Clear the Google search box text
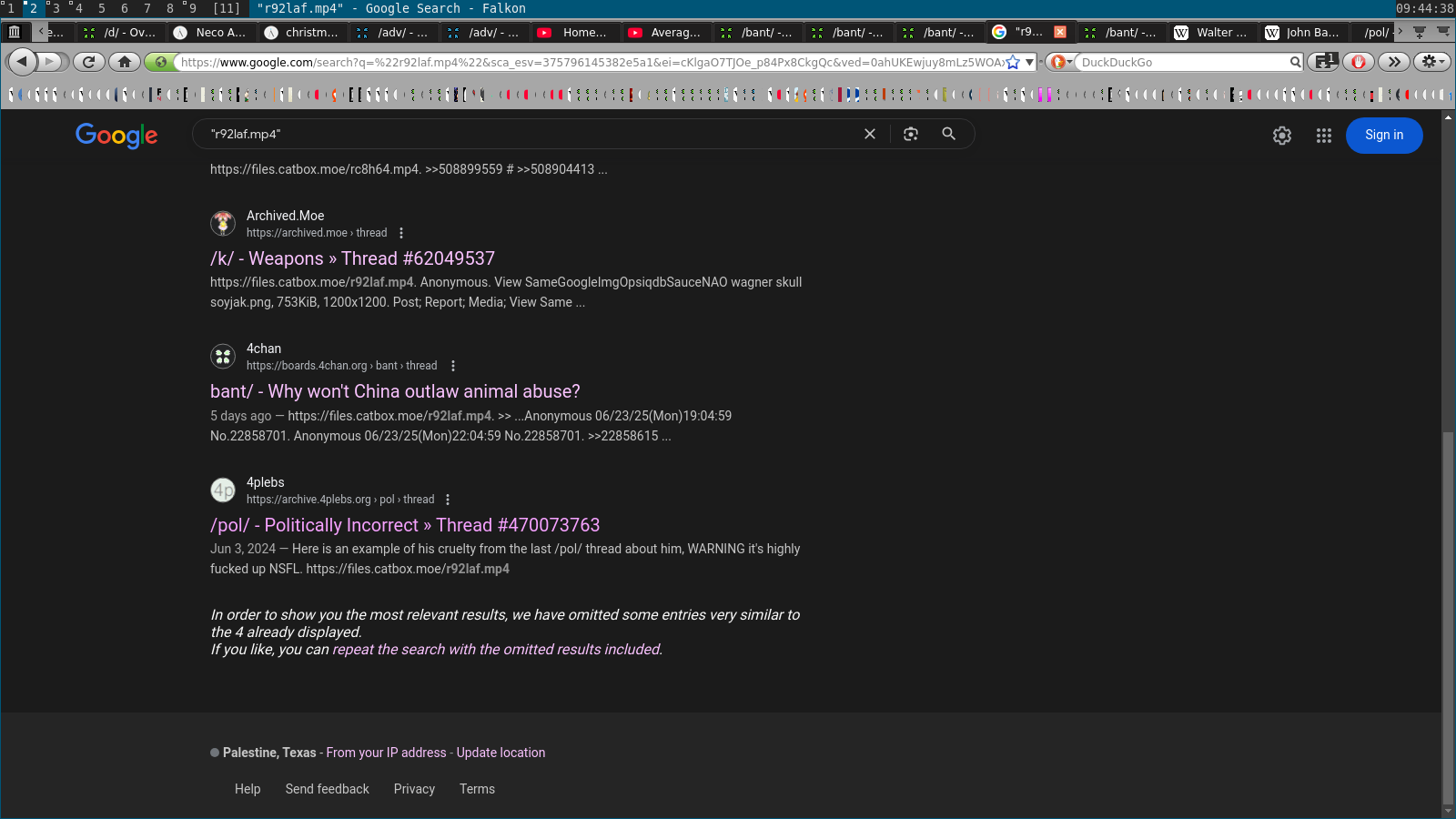 870,134
